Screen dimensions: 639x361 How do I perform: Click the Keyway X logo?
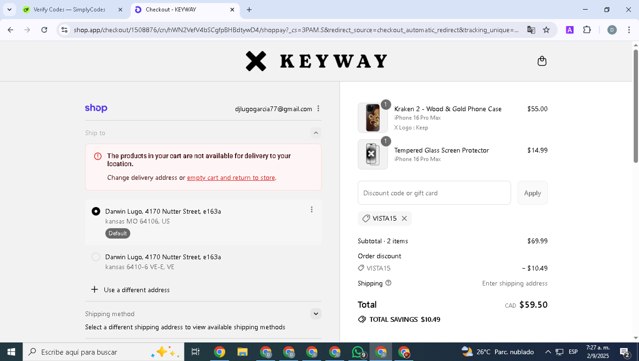tap(256, 61)
